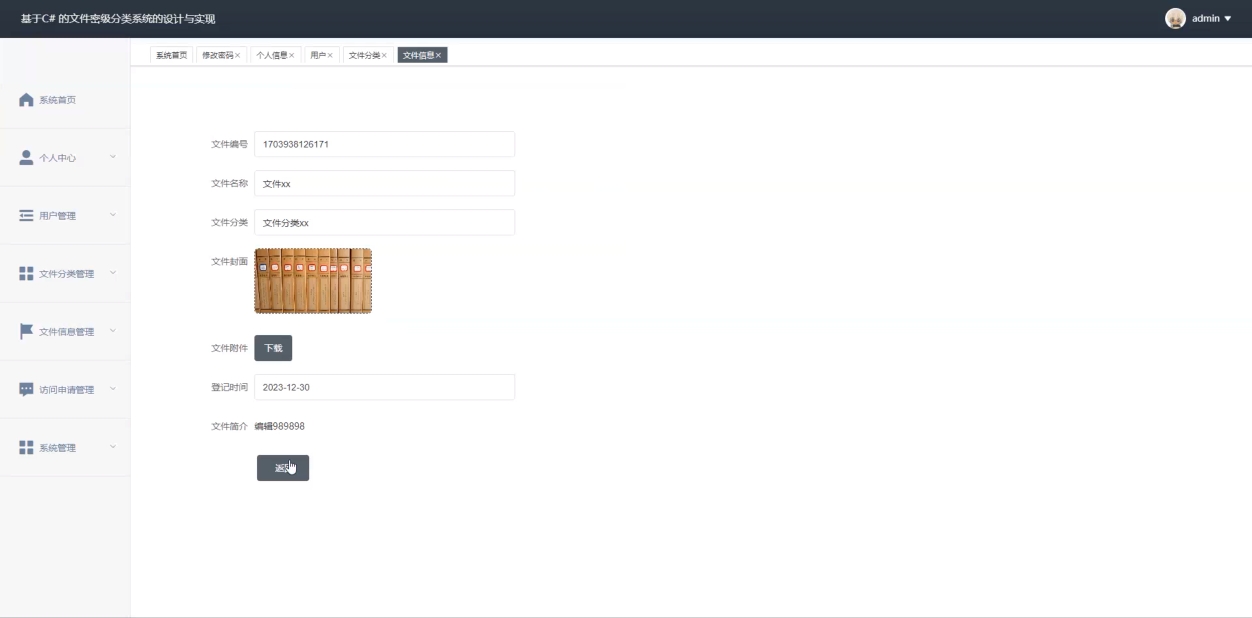Open the 系统管理 sidebar menu
The image size is (1252, 618).
[65, 448]
